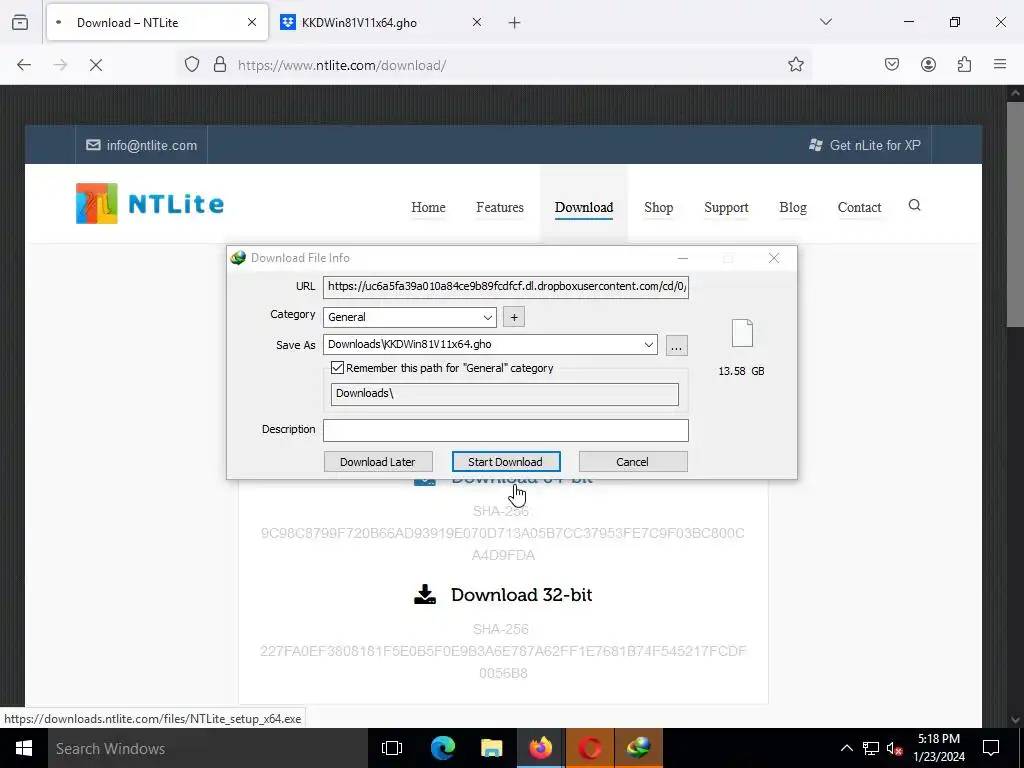Browse for save location with ellipsis button

[x=677, y=345]
